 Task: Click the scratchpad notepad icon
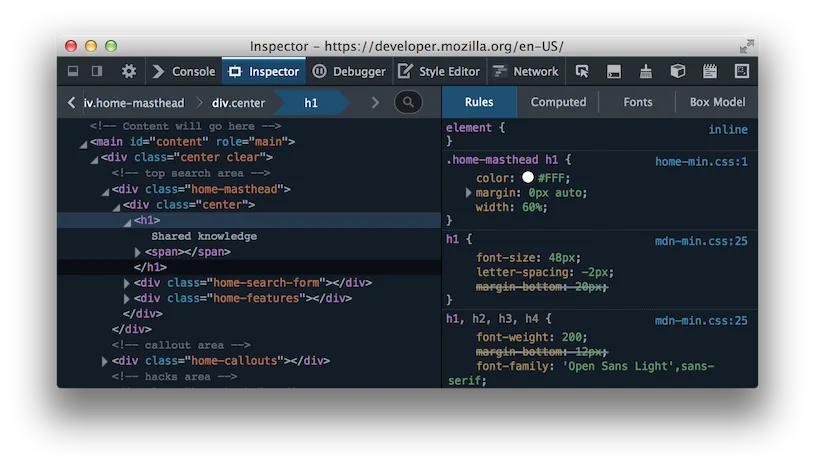pos(709,71)
